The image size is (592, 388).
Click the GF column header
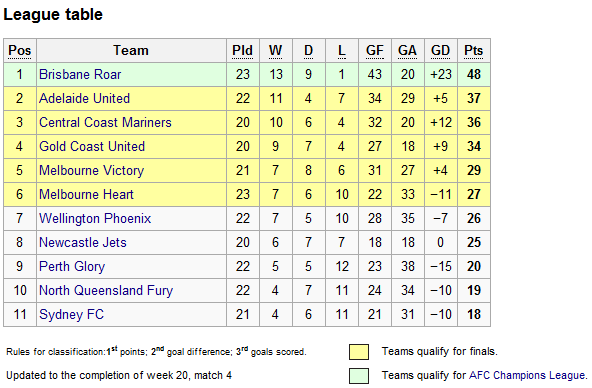point(375,50)
